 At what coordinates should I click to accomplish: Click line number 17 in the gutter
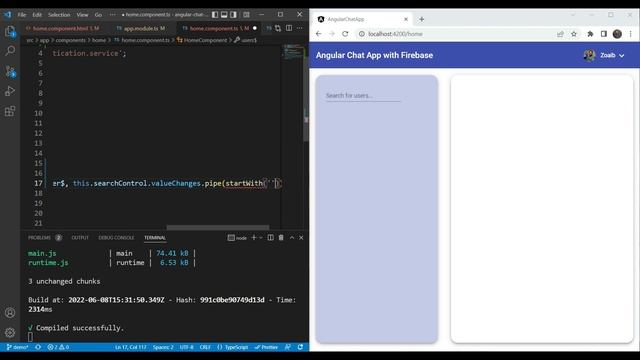coord(38,183)
